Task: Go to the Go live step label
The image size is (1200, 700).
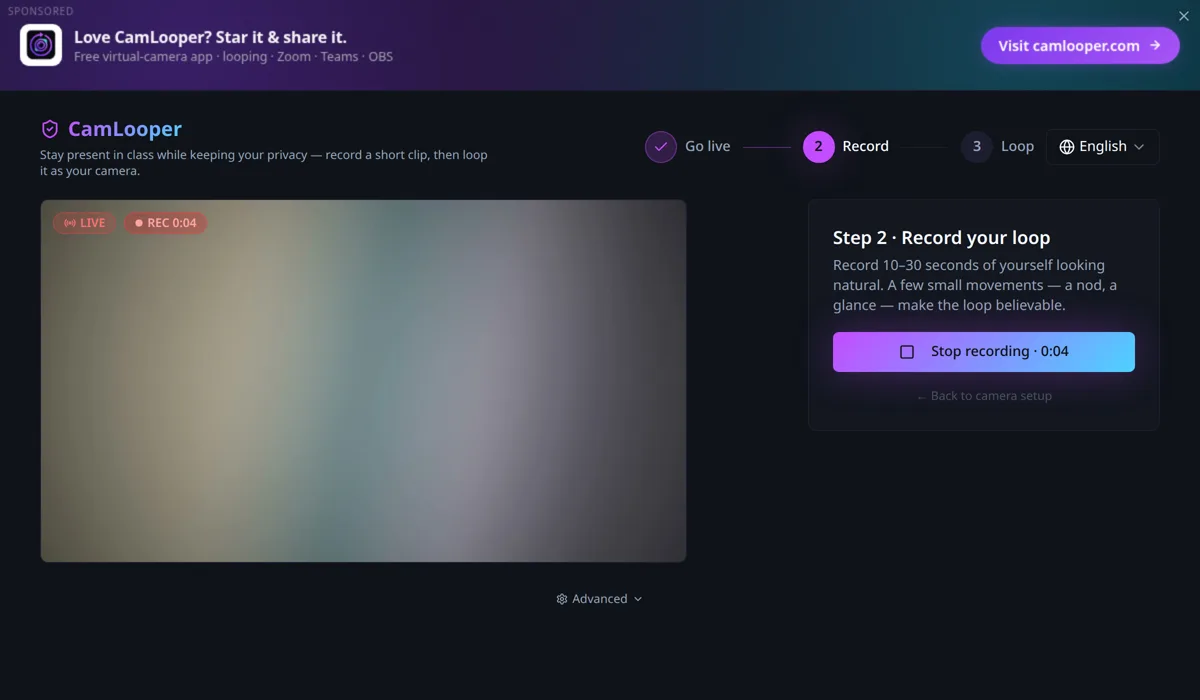Action: click(707, 146)
